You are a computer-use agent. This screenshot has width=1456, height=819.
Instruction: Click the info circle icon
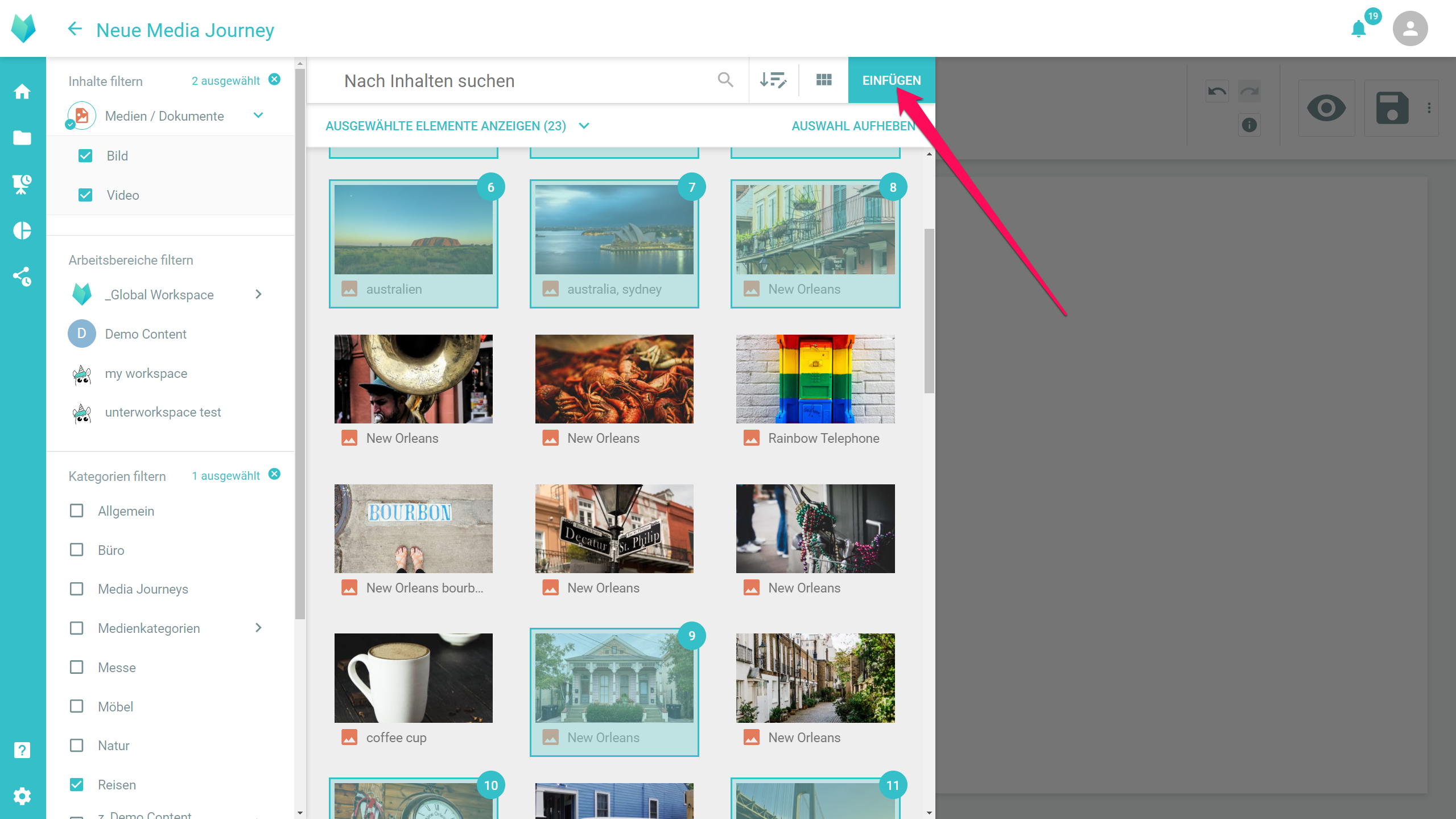(1249, 125)
